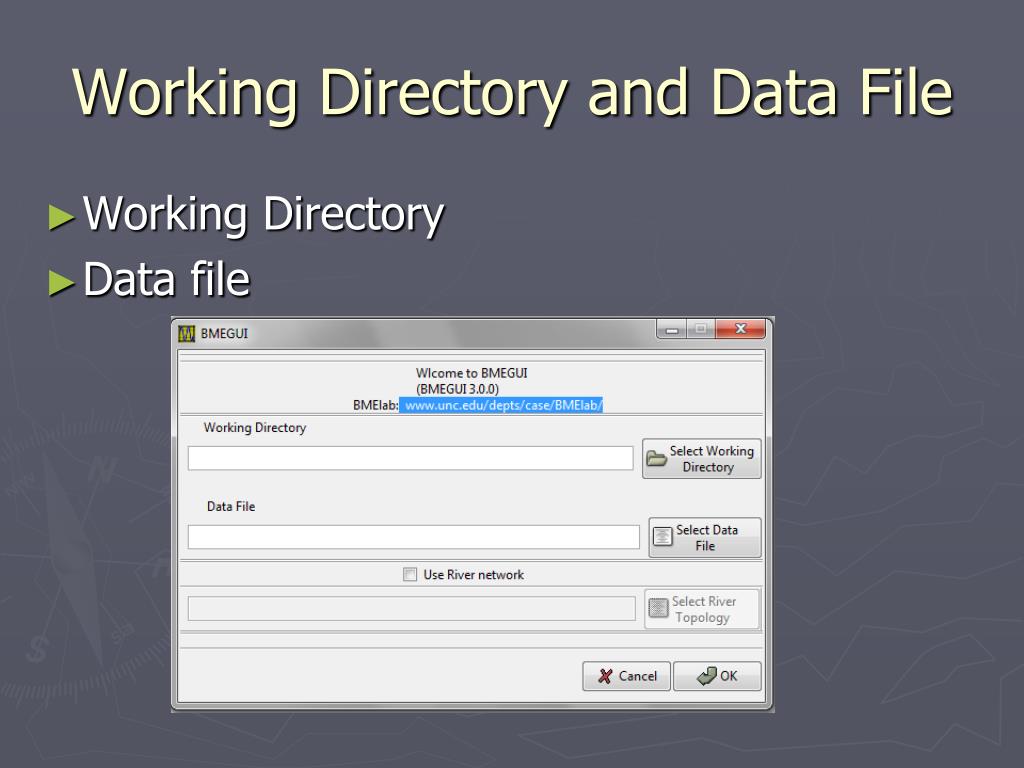Click the 'Wlcome to BMEGUI' text
1024x768 pixels.
[472, 373]
